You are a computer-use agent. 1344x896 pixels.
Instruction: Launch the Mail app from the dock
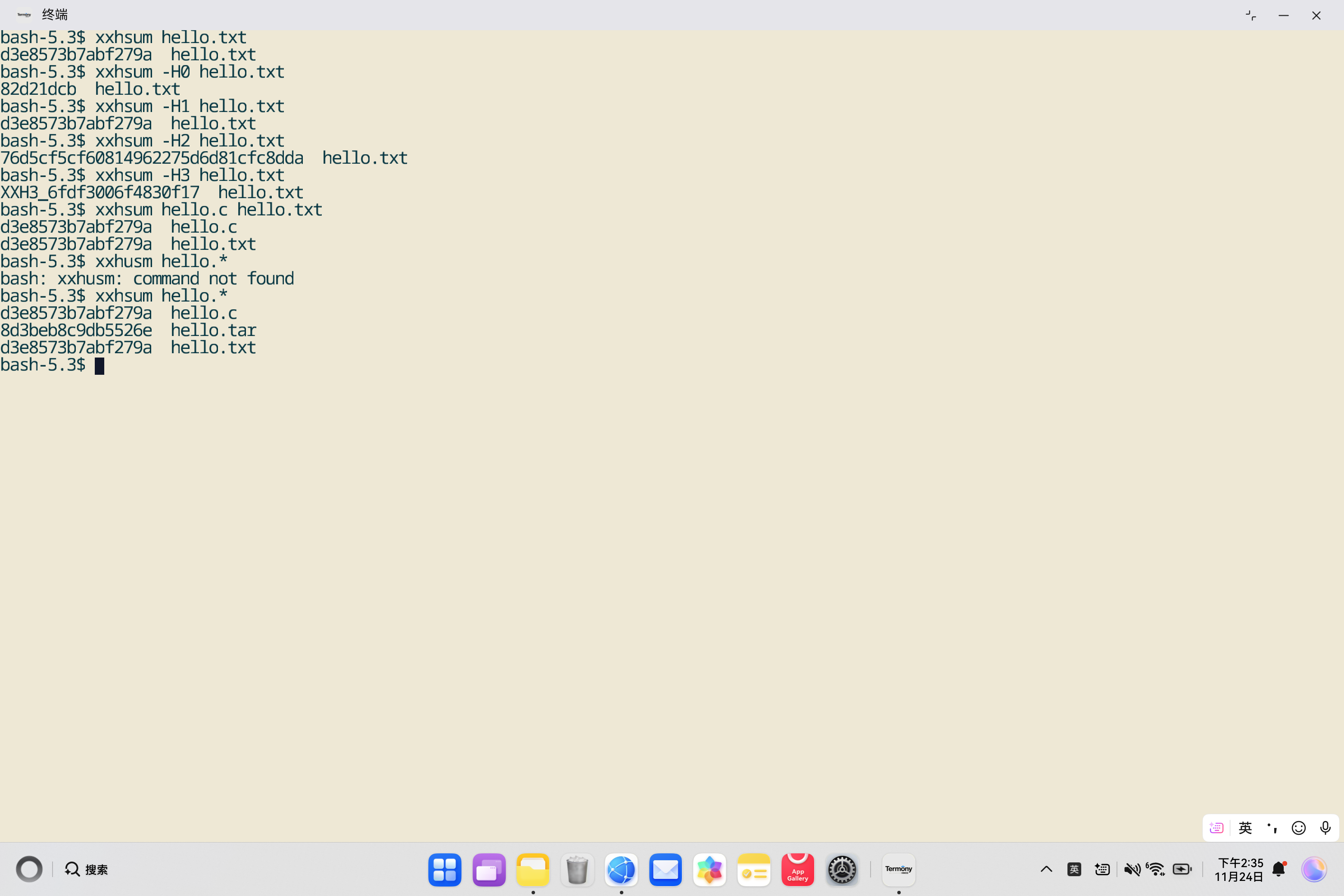[665, 869]
